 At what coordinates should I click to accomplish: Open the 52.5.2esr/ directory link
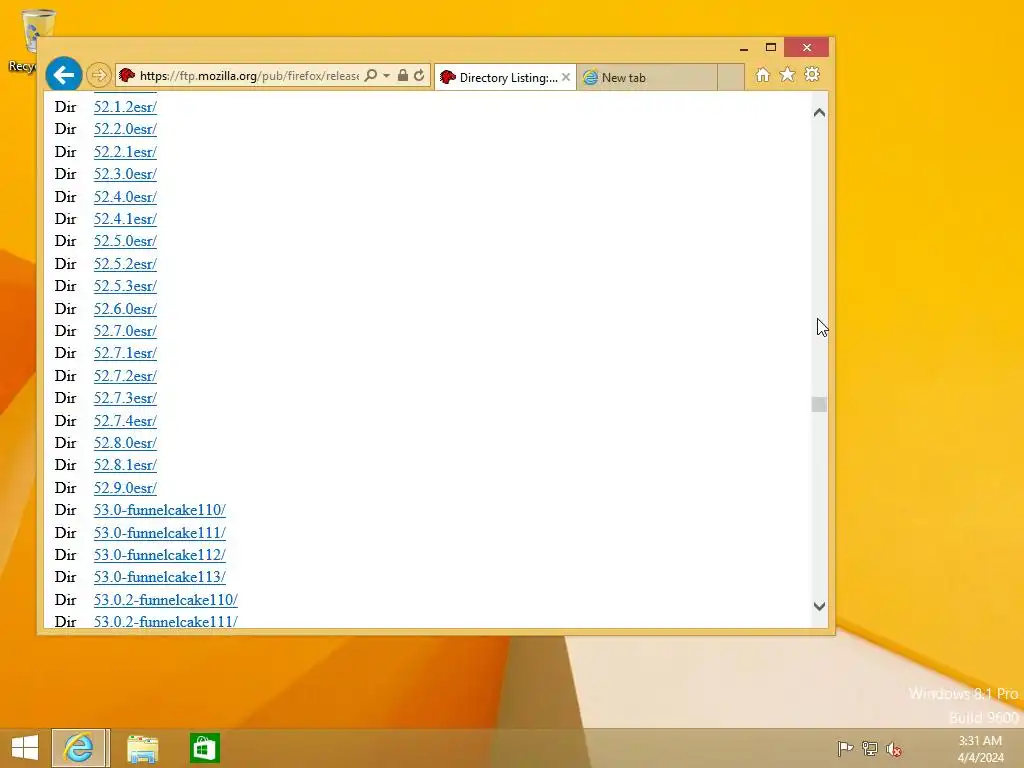125,264
